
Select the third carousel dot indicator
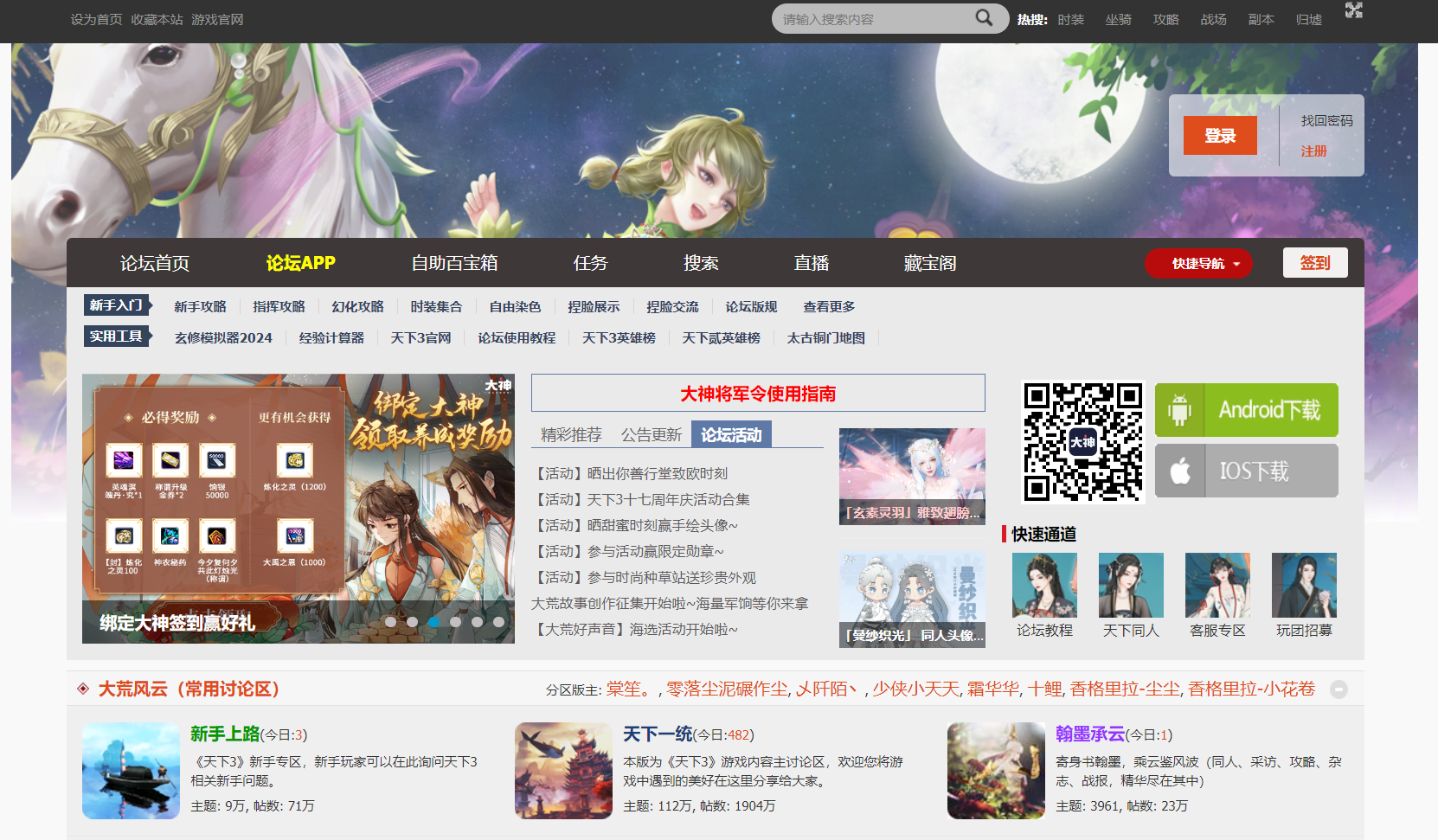[x=433, y=621]
